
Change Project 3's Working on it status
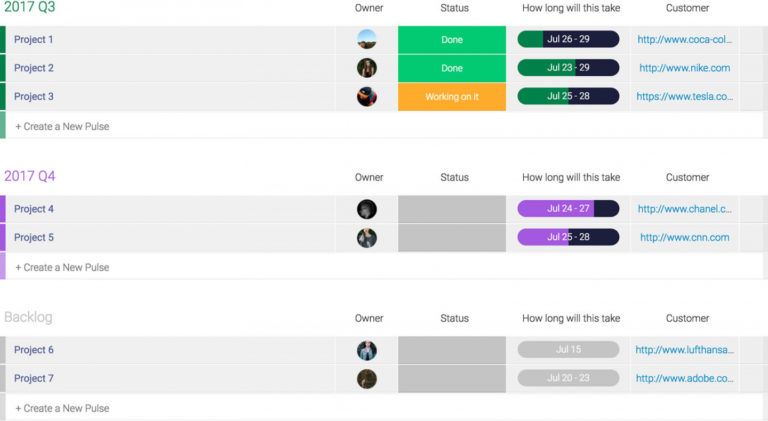point(452,97)
